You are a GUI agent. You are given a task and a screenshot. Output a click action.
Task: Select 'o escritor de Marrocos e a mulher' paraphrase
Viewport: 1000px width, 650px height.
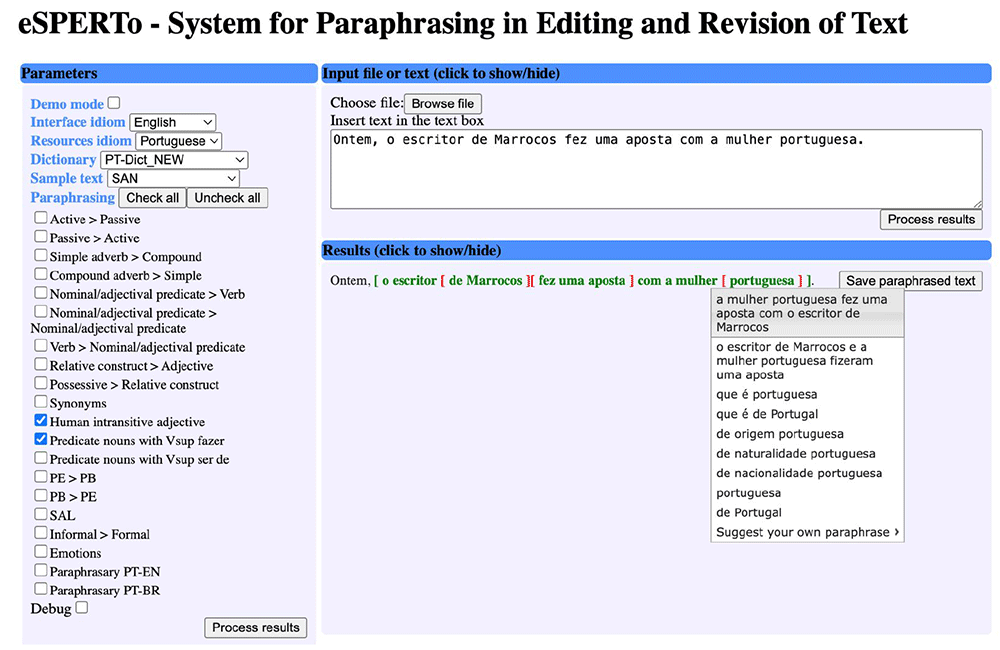[x=807, y=360]
